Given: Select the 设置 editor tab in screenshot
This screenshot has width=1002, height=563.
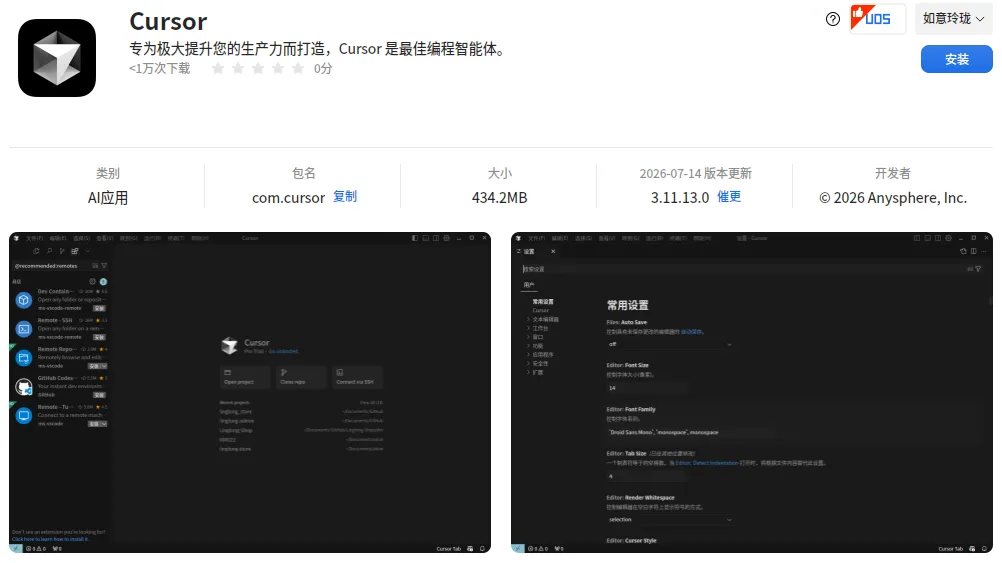Looking at the screenshot, I should pos(530,252).
